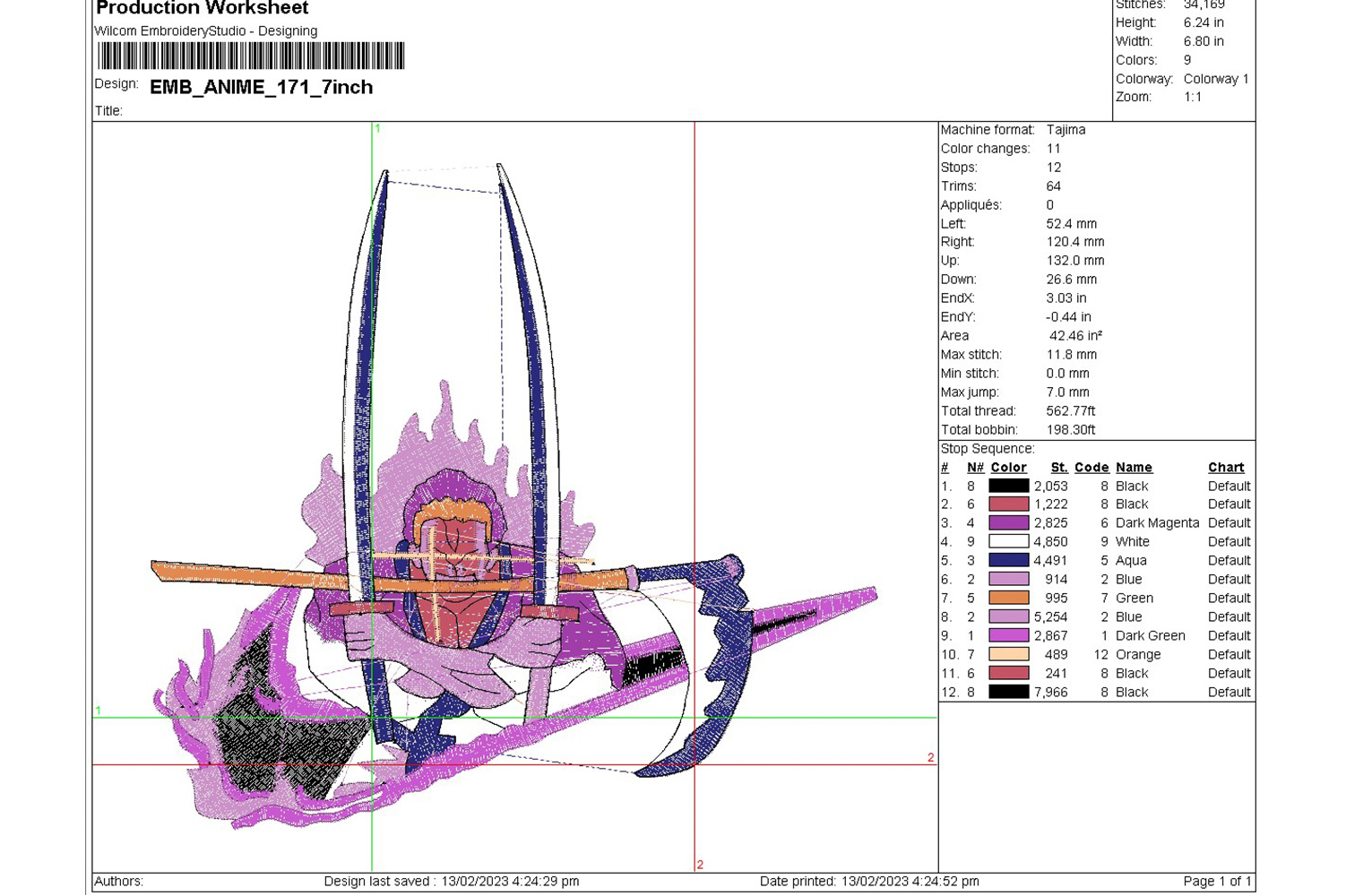The image size is (1346, 896).
Task: Select the Chart column header
Action: 1225,468
